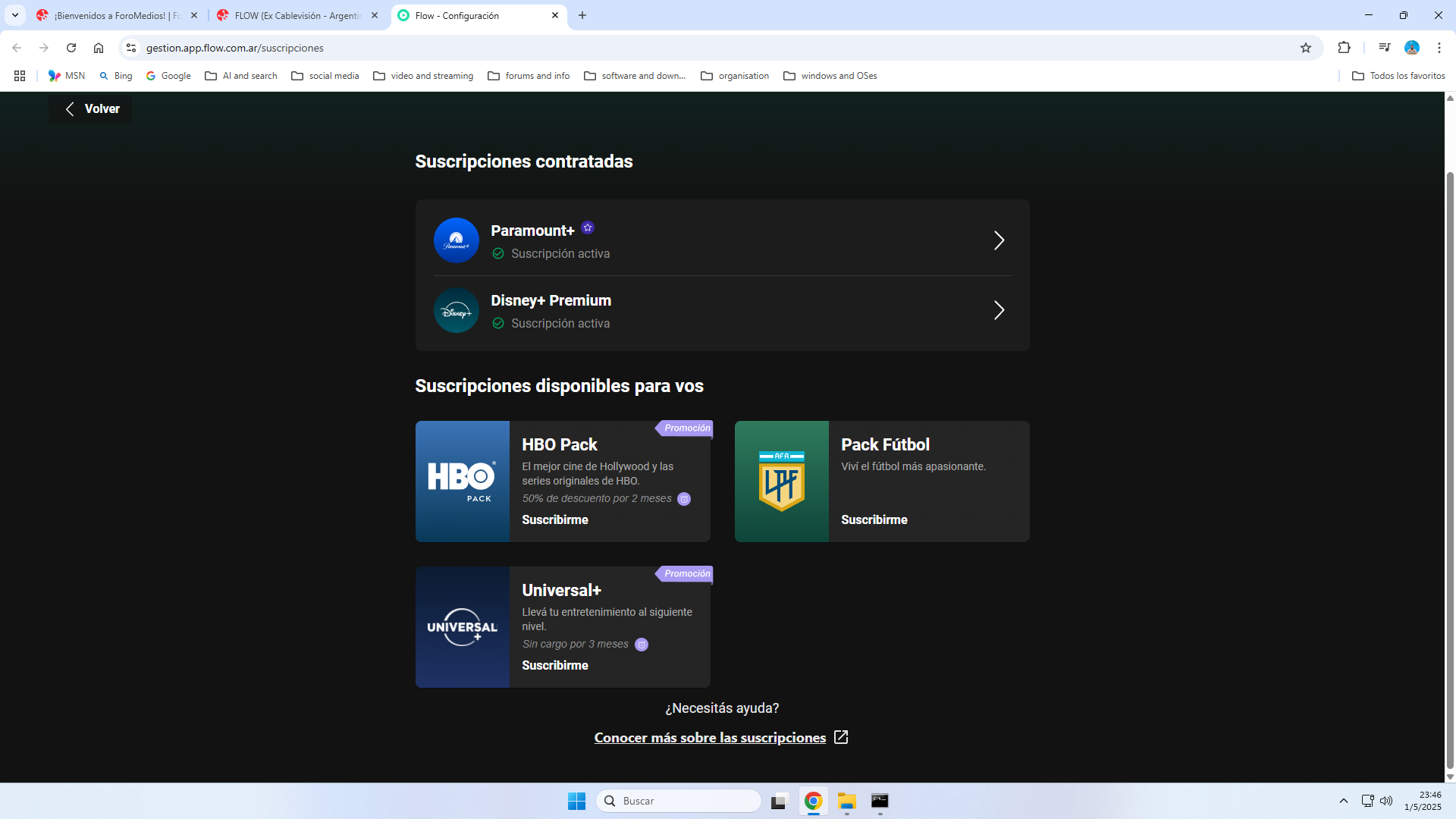Click the HBO Pack logo thumbnail
This screenshot has height=819, width=1456.
click(x=463, y=482)
